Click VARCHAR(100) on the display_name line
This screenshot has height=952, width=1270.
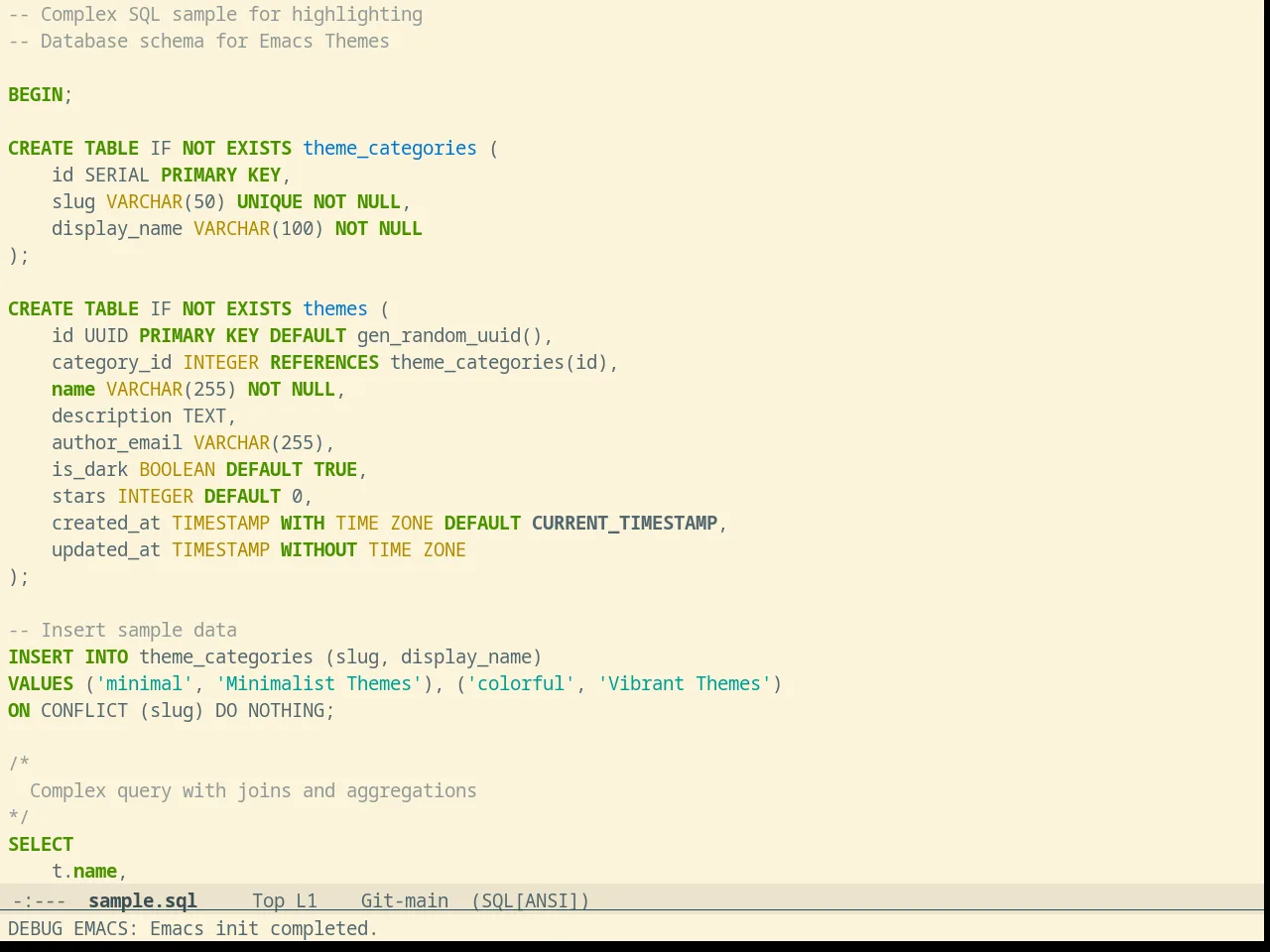(x=259, y=228)
